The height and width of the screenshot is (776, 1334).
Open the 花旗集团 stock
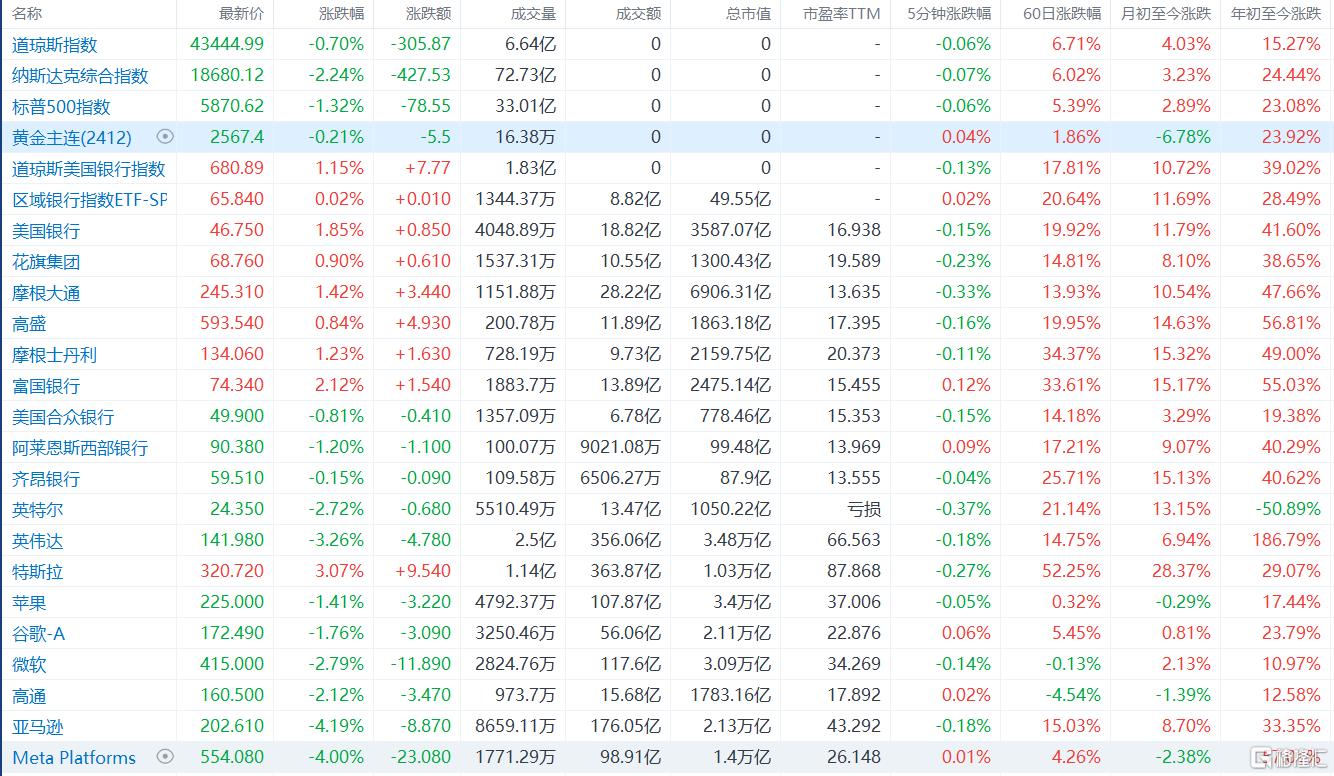pyautogui.click(x=46, y=261)
